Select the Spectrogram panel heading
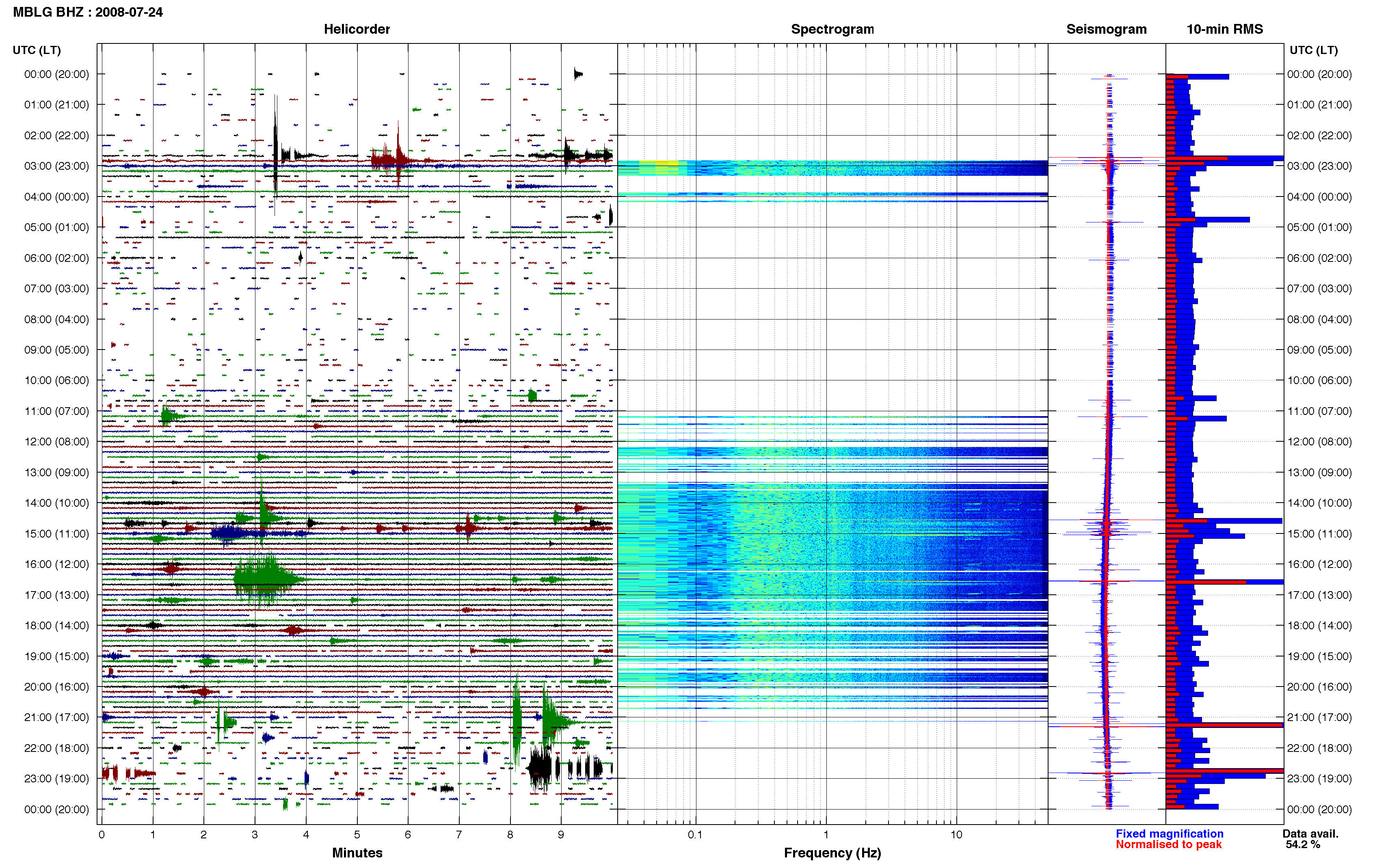The image size is (1388, 868). tap(832, 29)
